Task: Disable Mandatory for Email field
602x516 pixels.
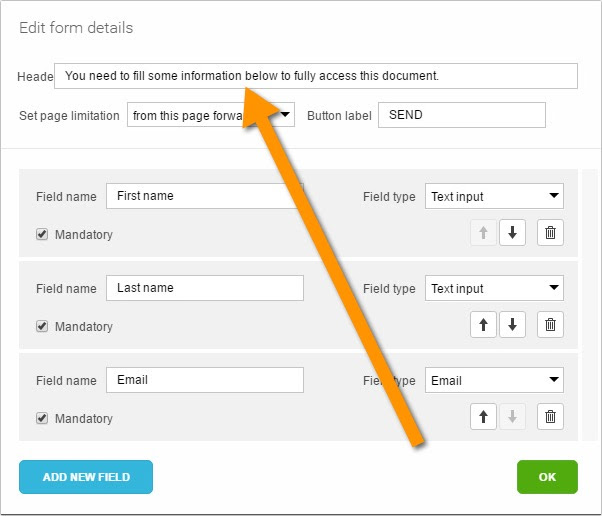Action: click(42, 418)
